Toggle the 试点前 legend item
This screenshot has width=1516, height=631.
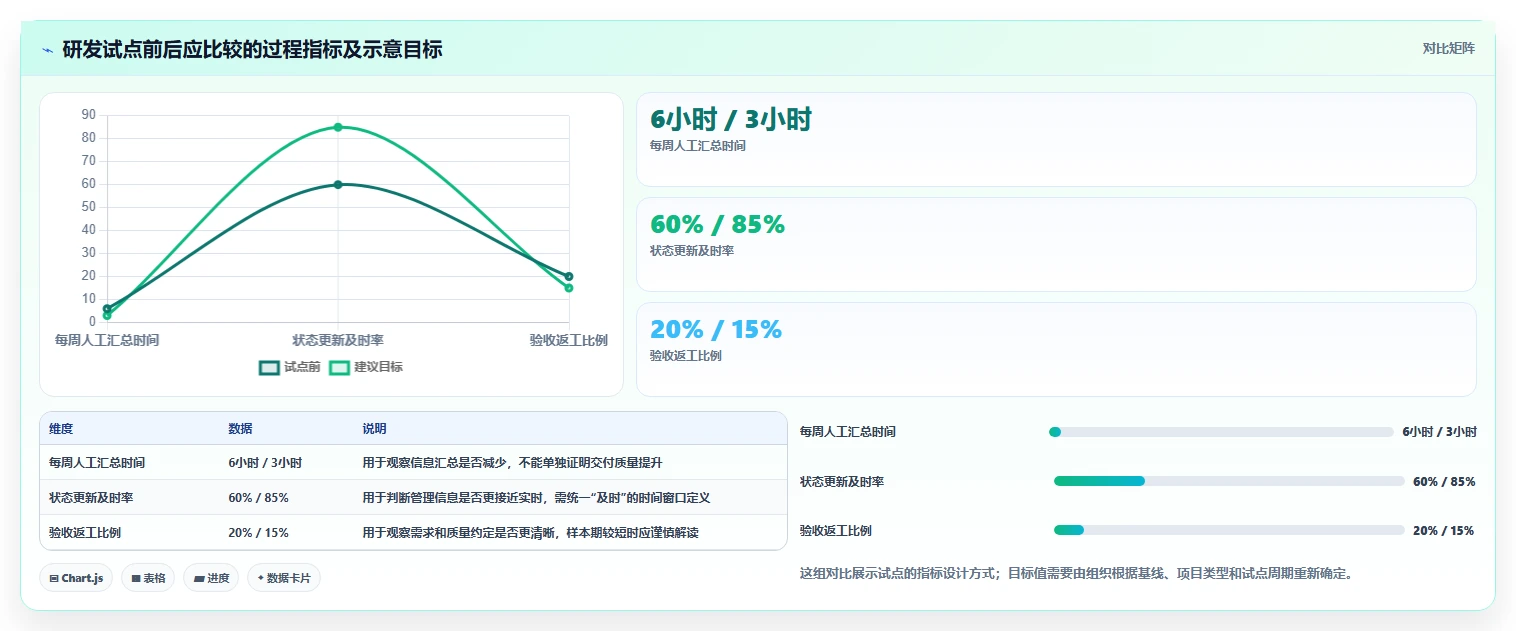click(289, 367)
